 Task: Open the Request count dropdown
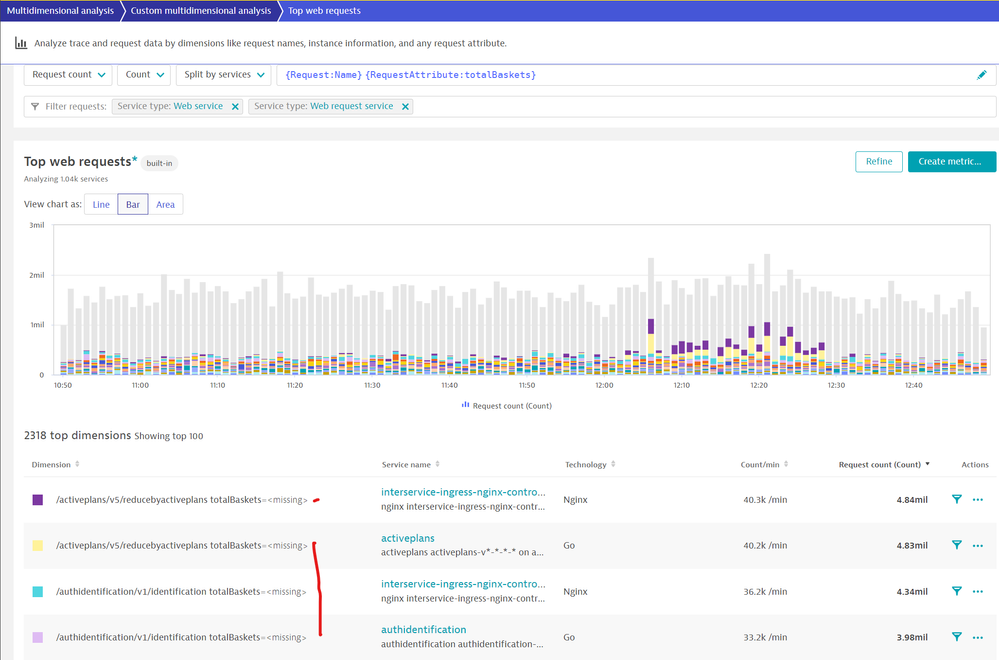point(69,75)
